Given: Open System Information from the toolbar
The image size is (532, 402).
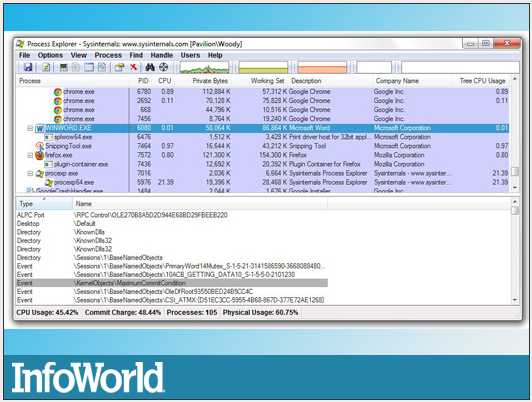Looking at the screenshot, I should (63, 67).
